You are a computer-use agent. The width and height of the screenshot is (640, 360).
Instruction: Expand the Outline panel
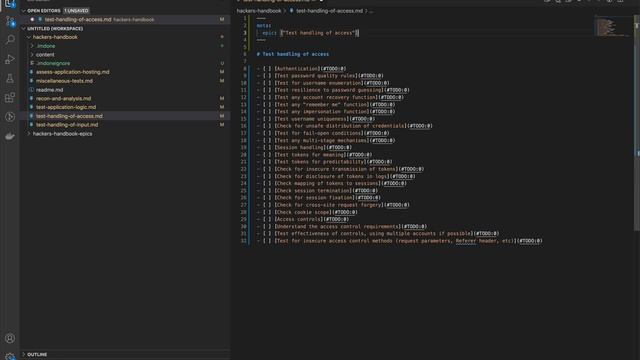24,354
